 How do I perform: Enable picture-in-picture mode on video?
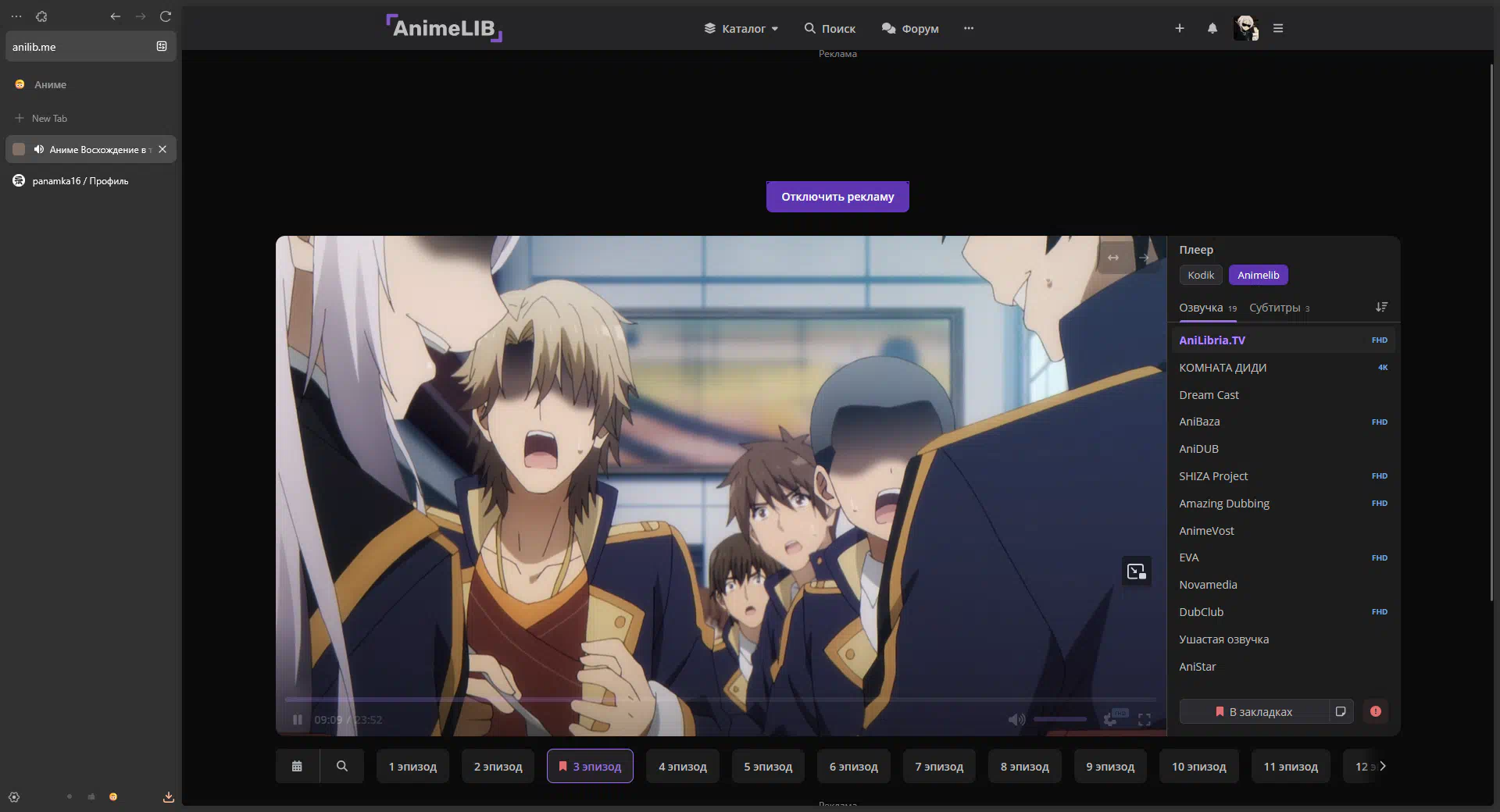point(1137,571)
